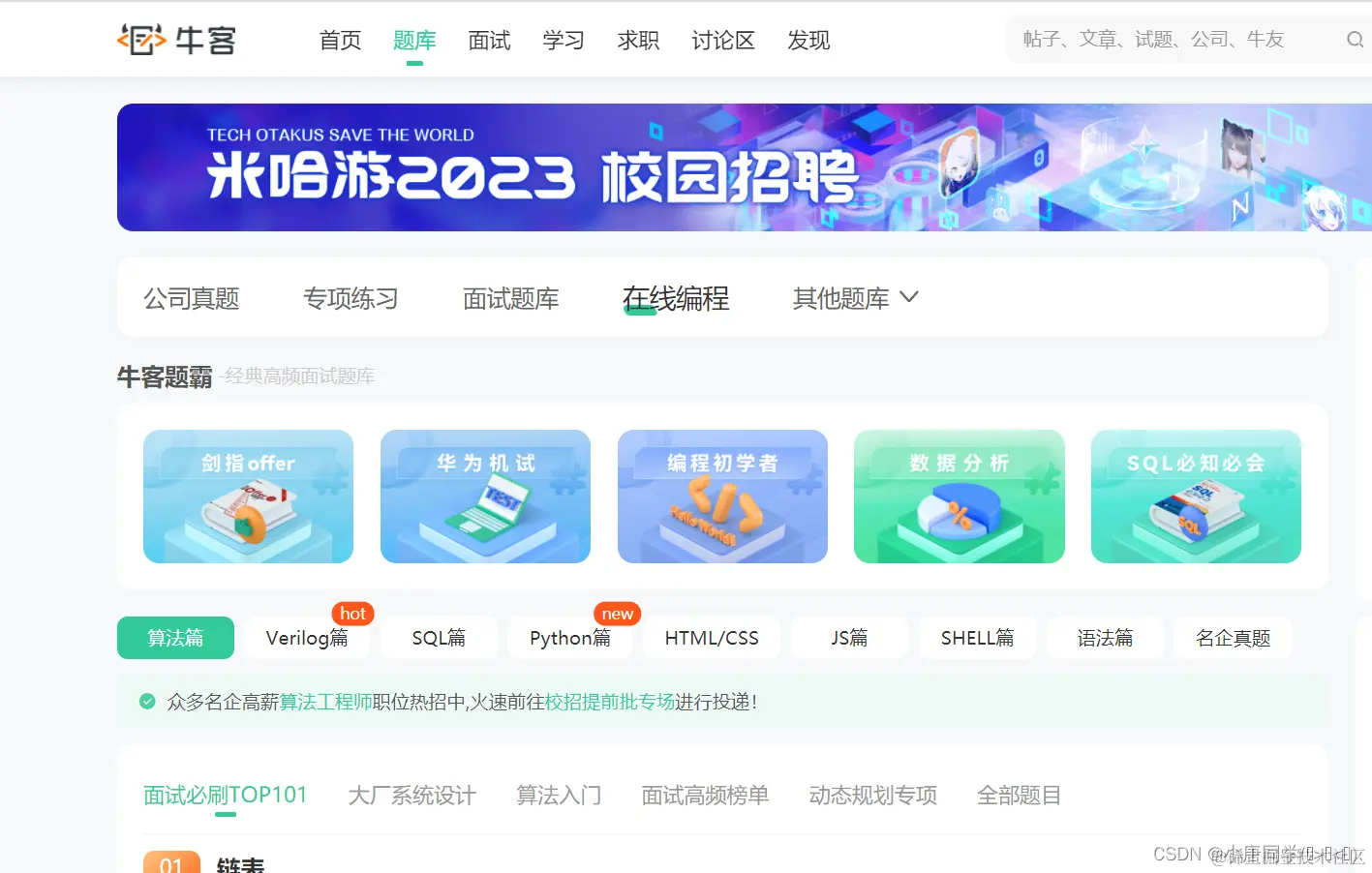
Task: Switch to the 面试必刷TOP101 tab
Action: point(226,796)
